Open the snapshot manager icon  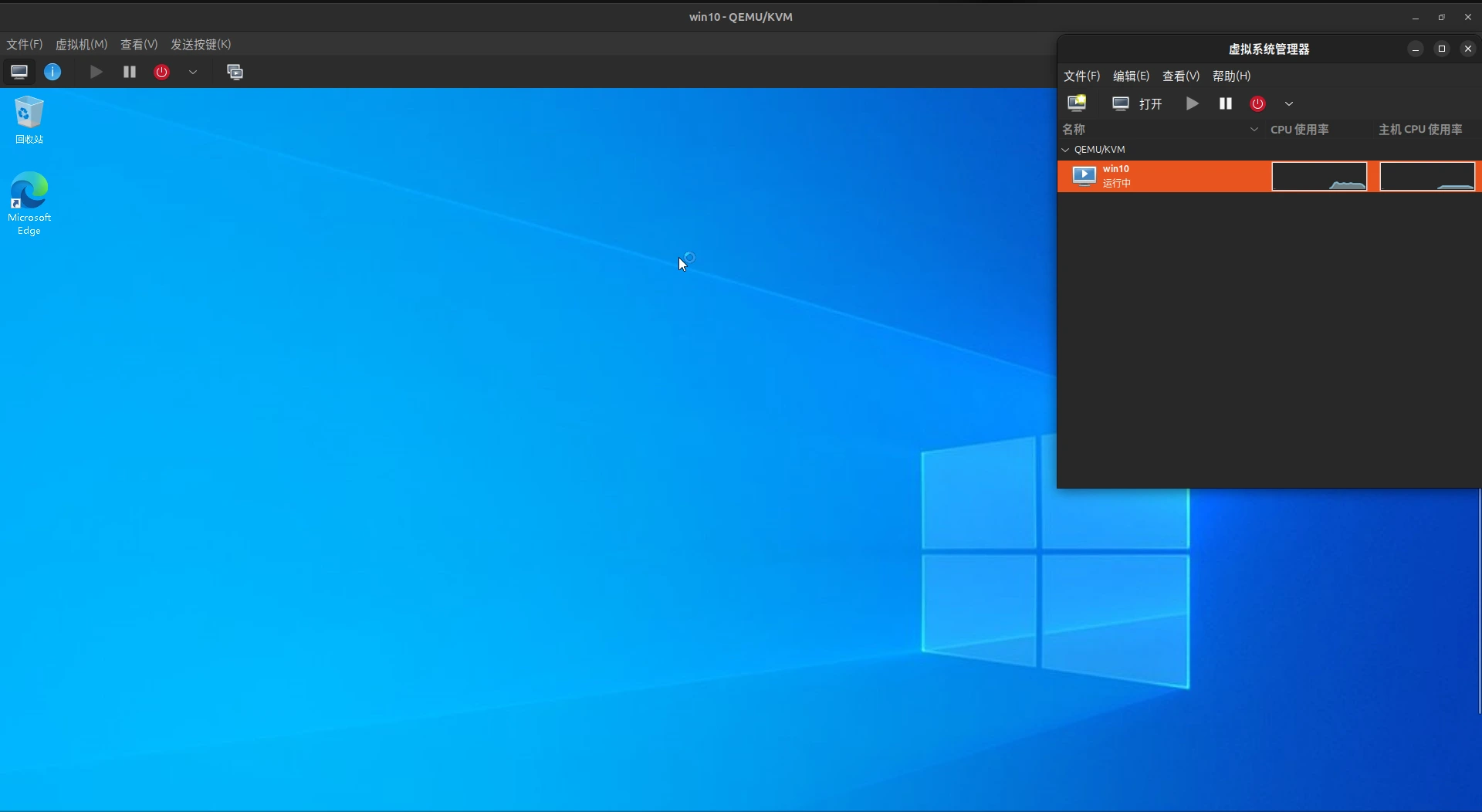(x=235, y=72)
